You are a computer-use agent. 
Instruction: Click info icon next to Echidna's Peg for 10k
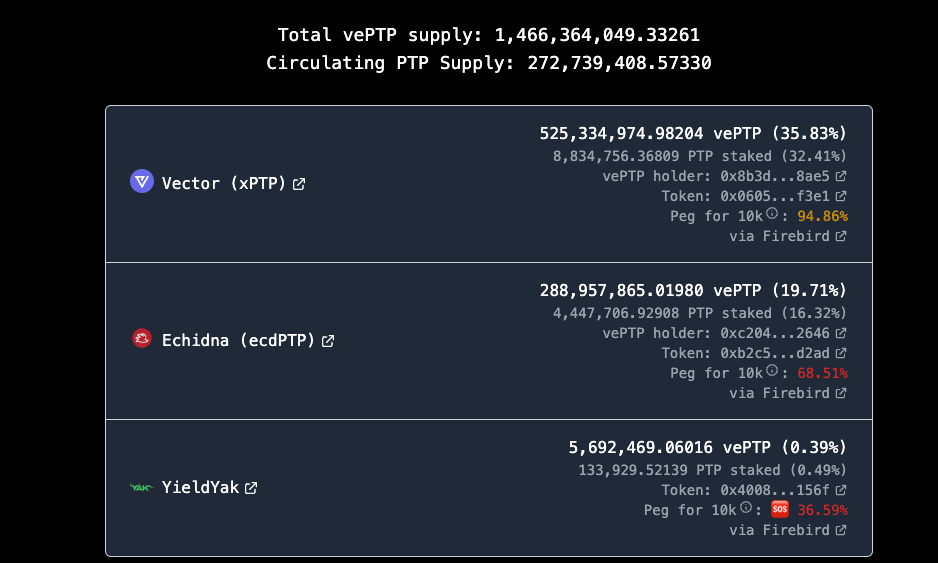click(772, 370)
